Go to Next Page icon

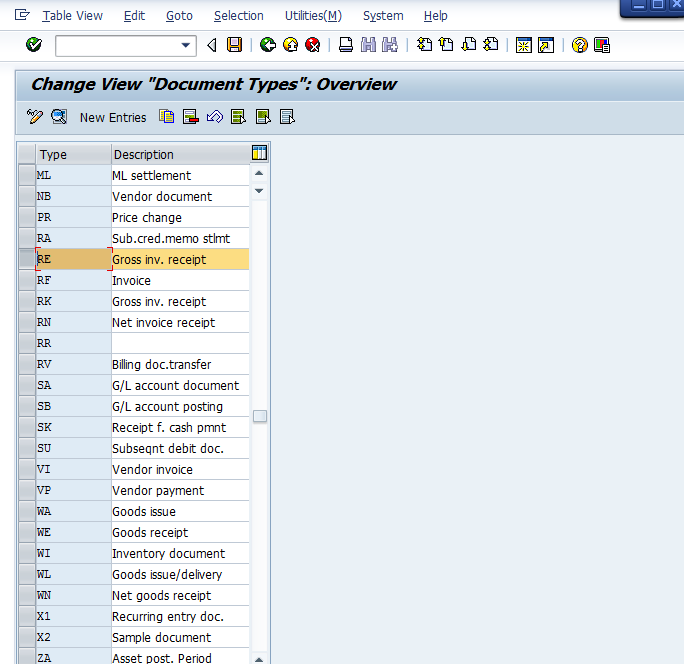point(469,45)
